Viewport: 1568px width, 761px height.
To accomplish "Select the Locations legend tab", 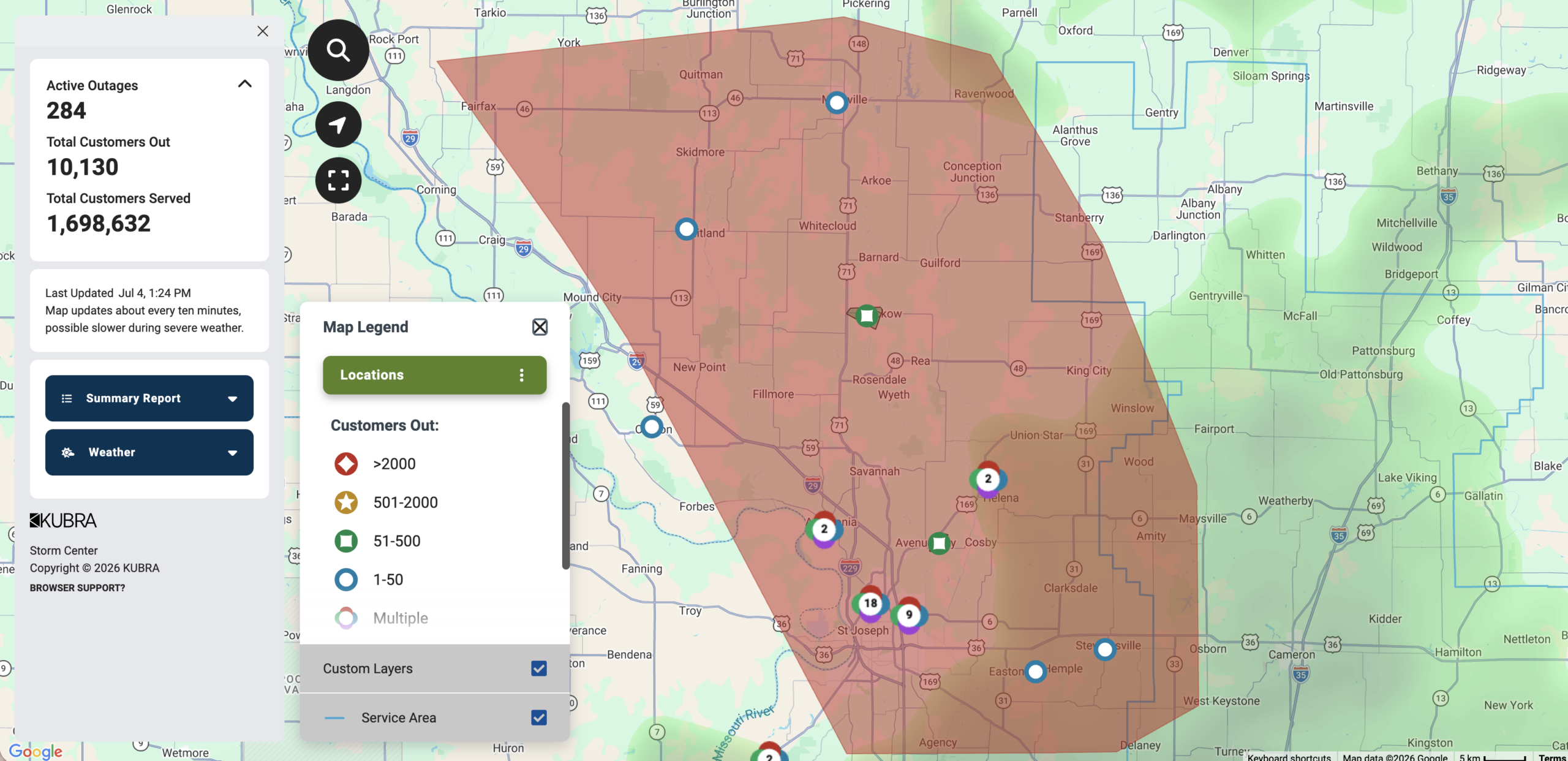I will pyautogui.click(x=435, y=375).
